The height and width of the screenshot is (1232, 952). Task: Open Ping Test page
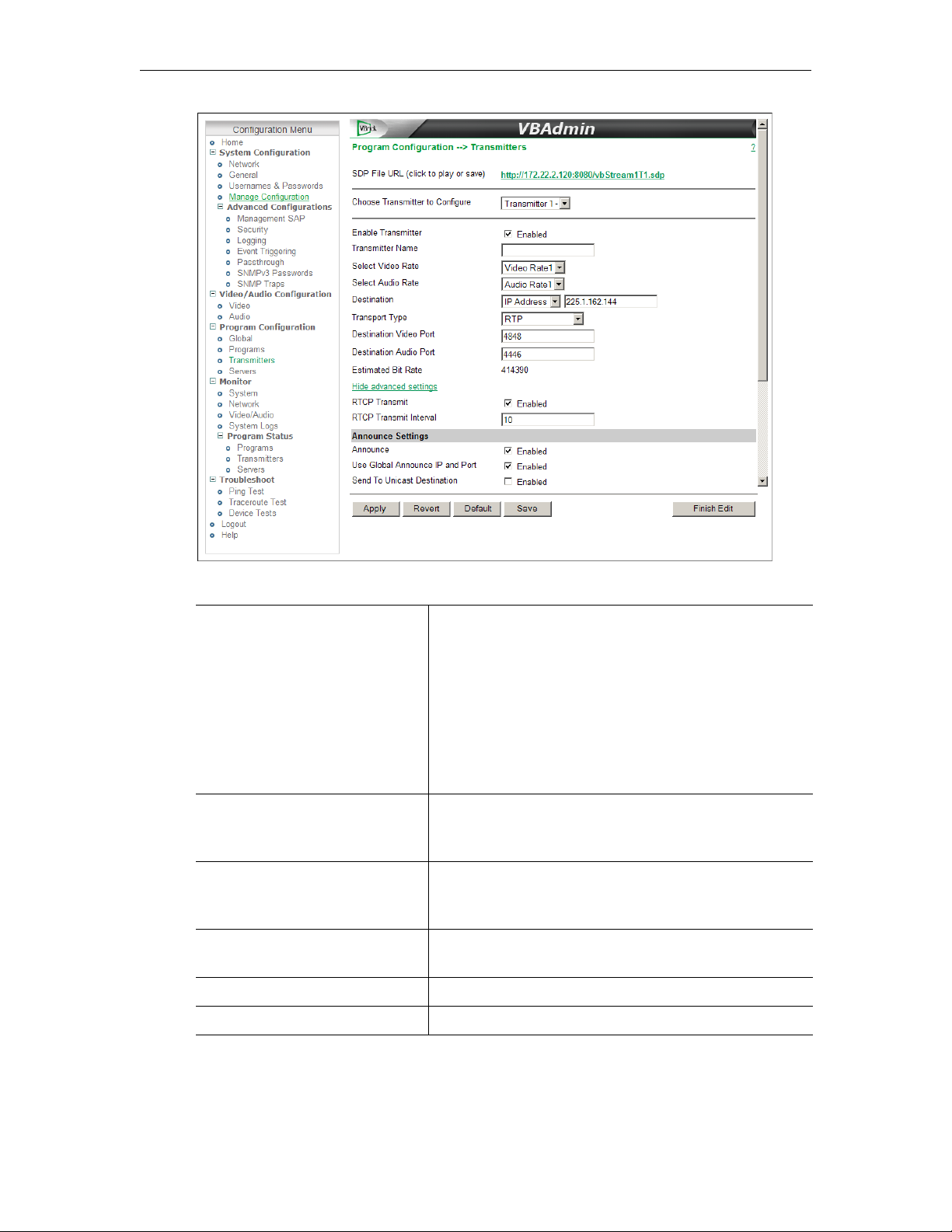pos(246,491)
